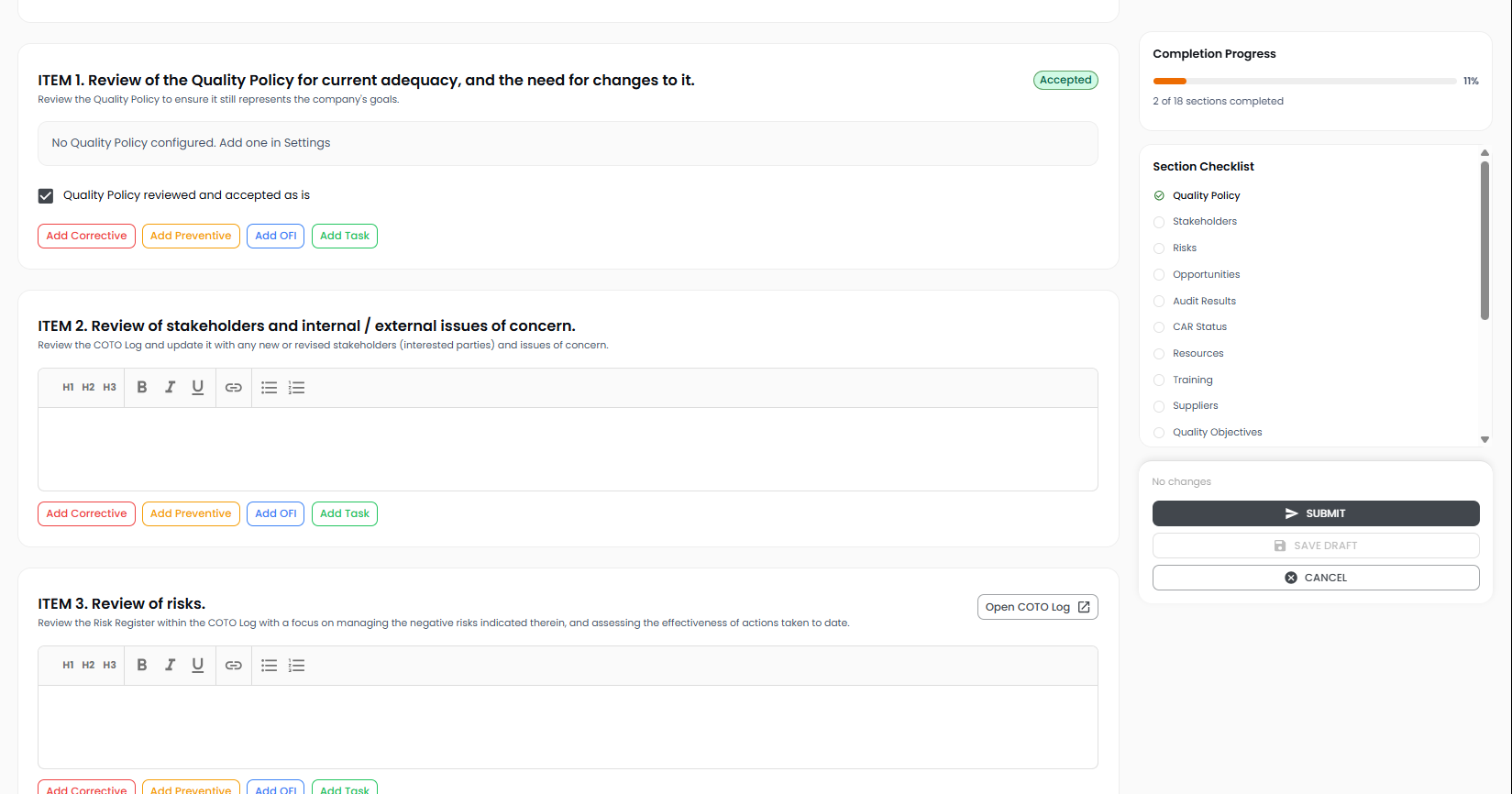Add Corrective action for Item 1

[86, 237]
